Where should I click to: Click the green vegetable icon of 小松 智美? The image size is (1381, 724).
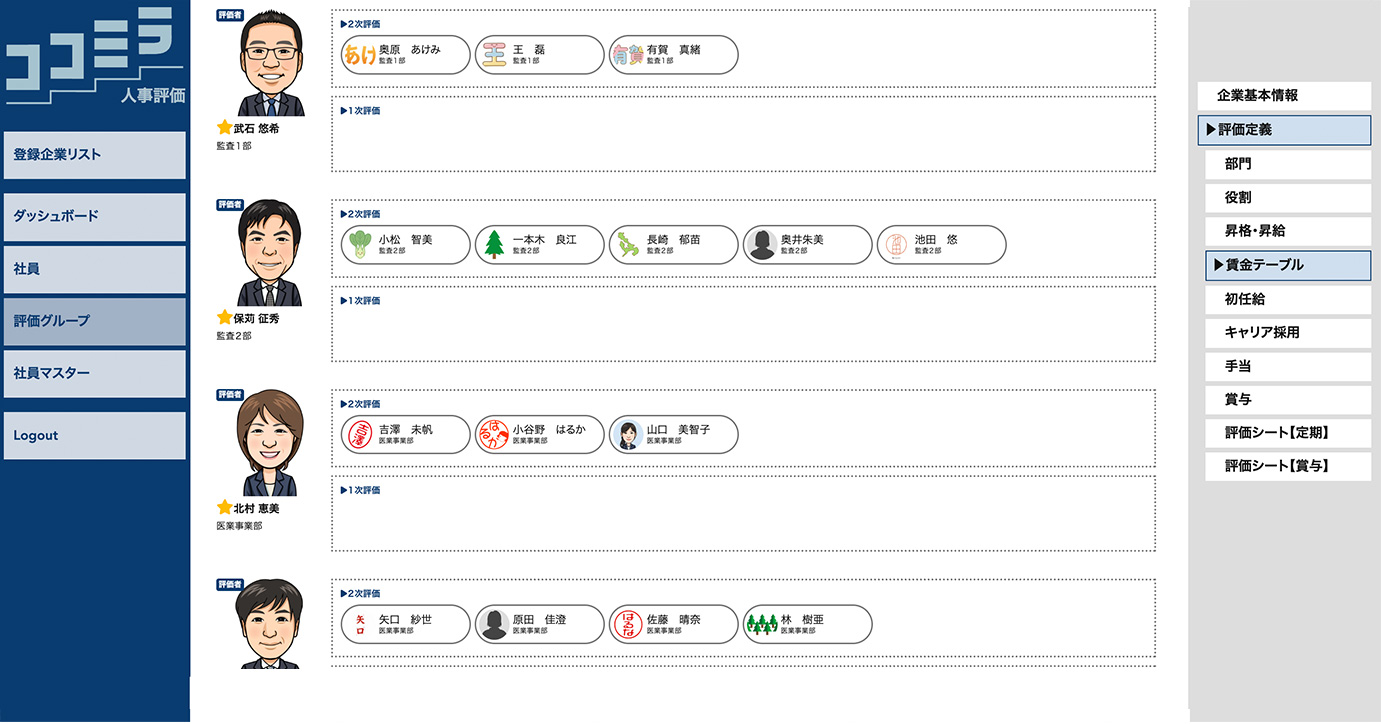[357, 245]
